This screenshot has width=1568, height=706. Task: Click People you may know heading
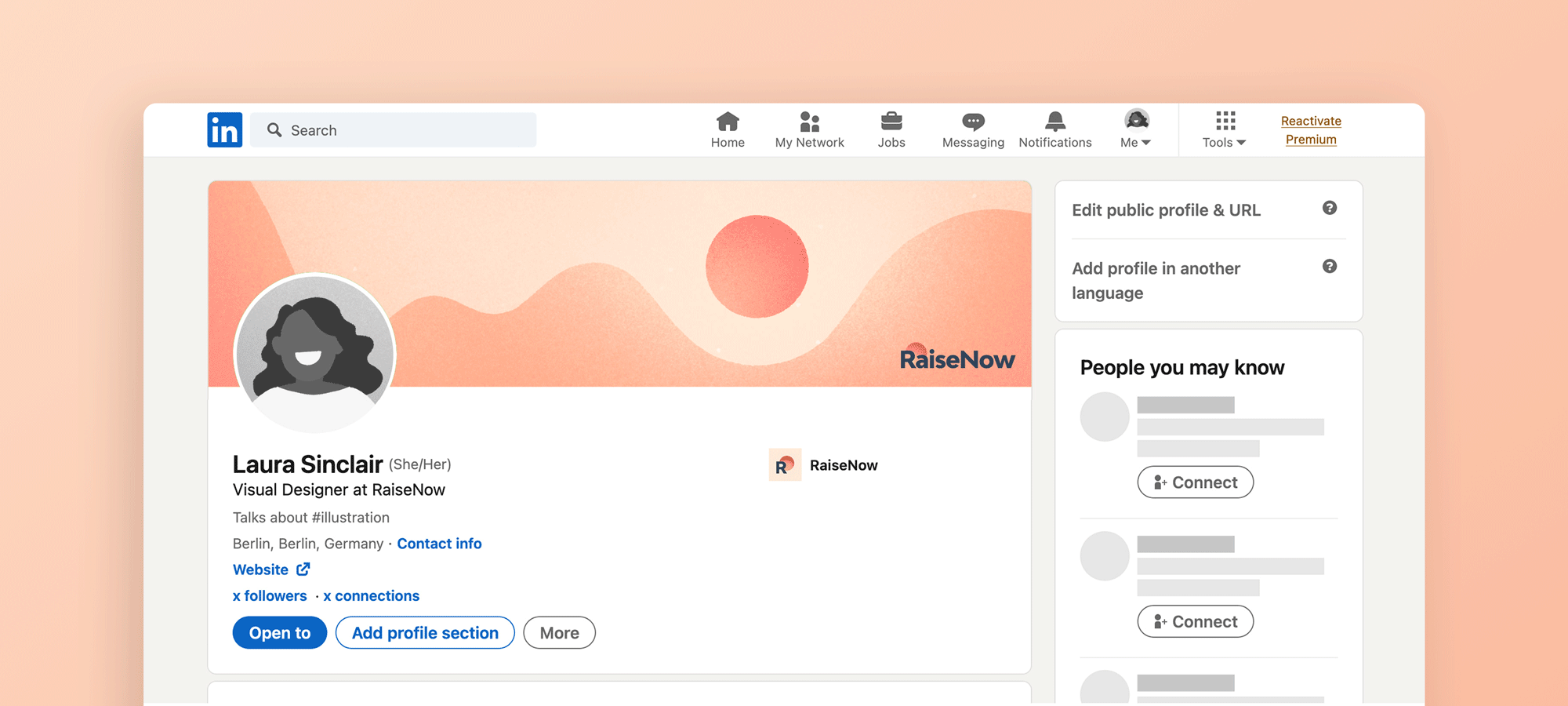click(x=1182, y=367)
